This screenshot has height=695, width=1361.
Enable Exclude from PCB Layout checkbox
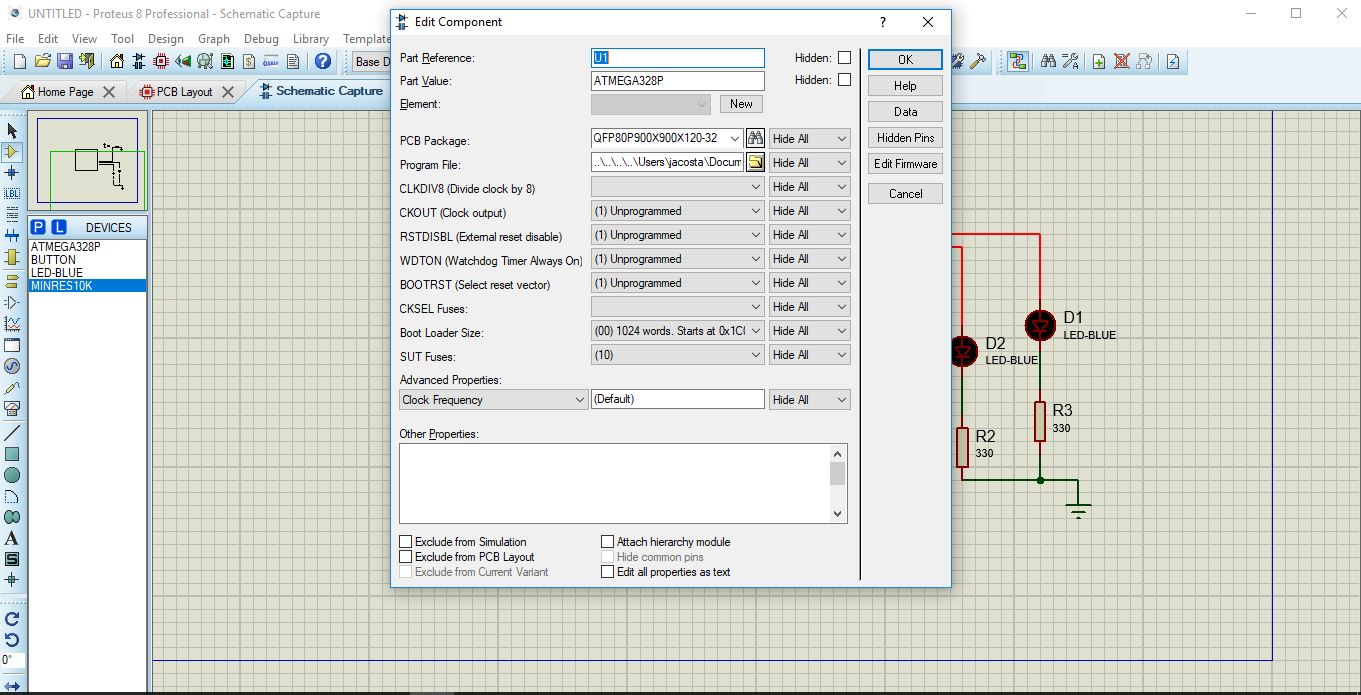[x=406, y=557]
